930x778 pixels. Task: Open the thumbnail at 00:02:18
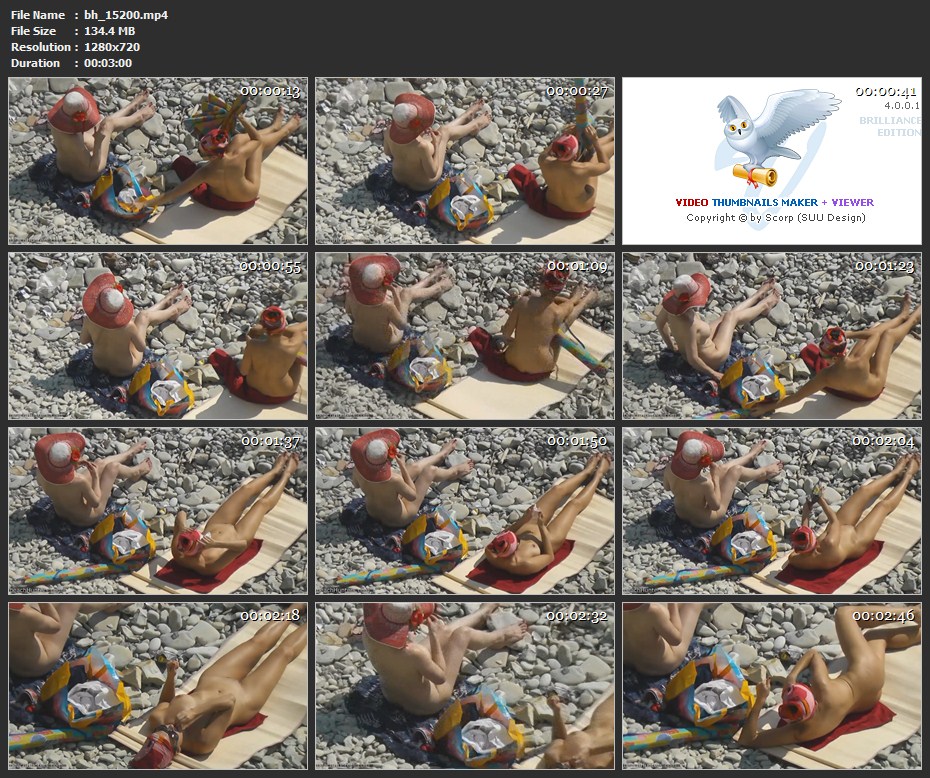tap(158, 686)
